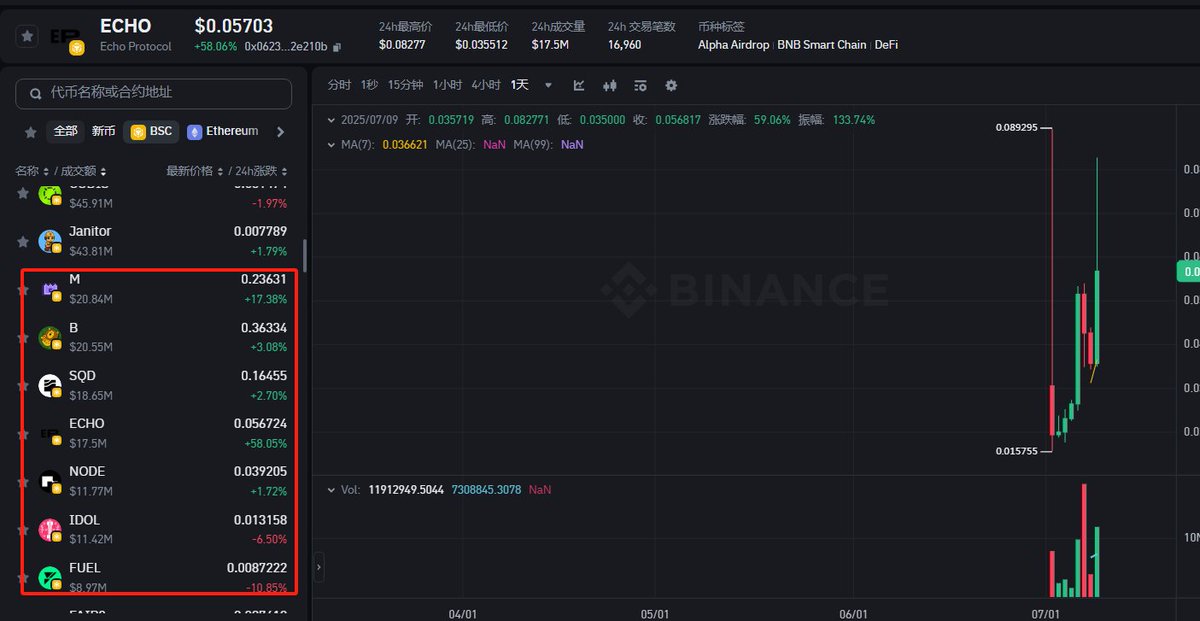The width and height of the screenshot is (1200, 621).
Task: Star the FUEL token row
Action: click(22, 578)
